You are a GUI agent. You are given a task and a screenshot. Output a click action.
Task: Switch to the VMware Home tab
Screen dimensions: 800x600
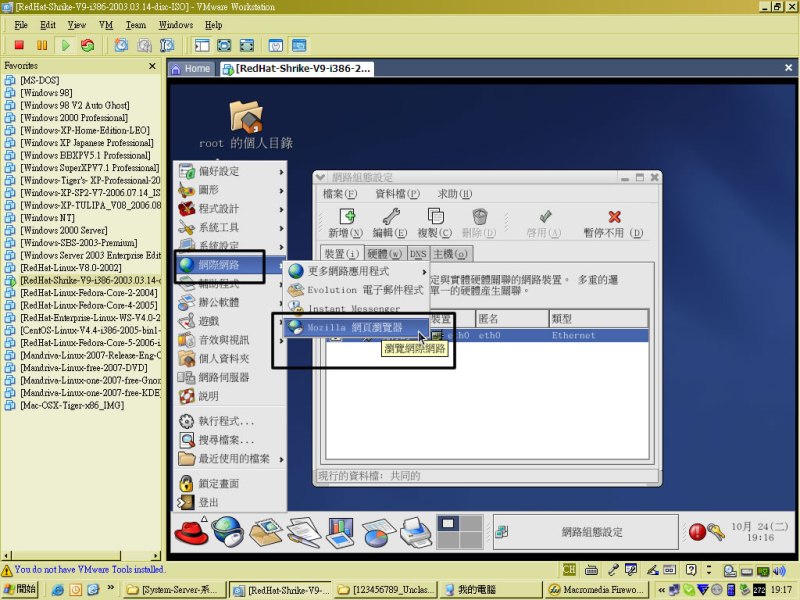191,69
